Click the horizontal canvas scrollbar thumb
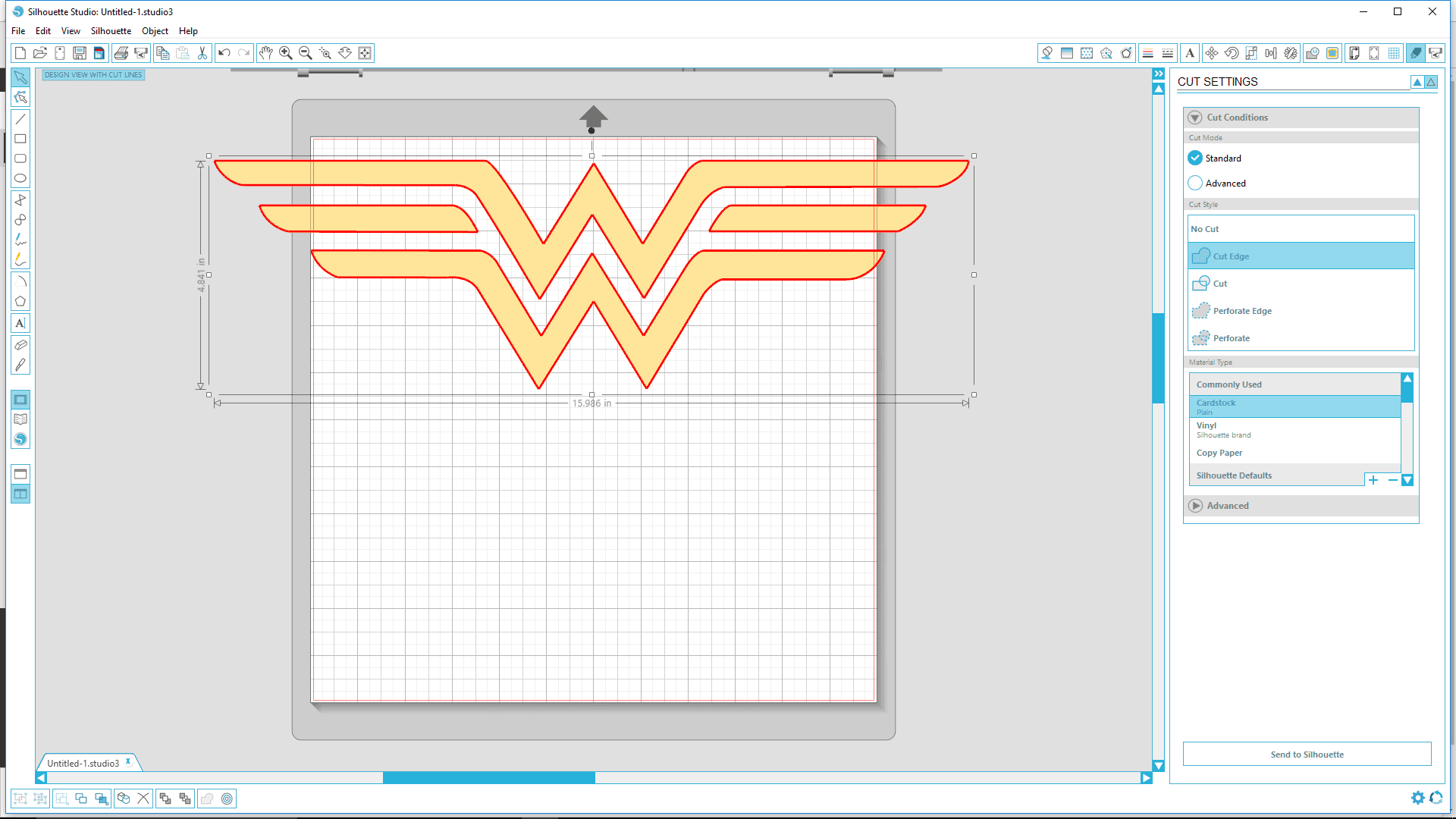 pos(488,777)
